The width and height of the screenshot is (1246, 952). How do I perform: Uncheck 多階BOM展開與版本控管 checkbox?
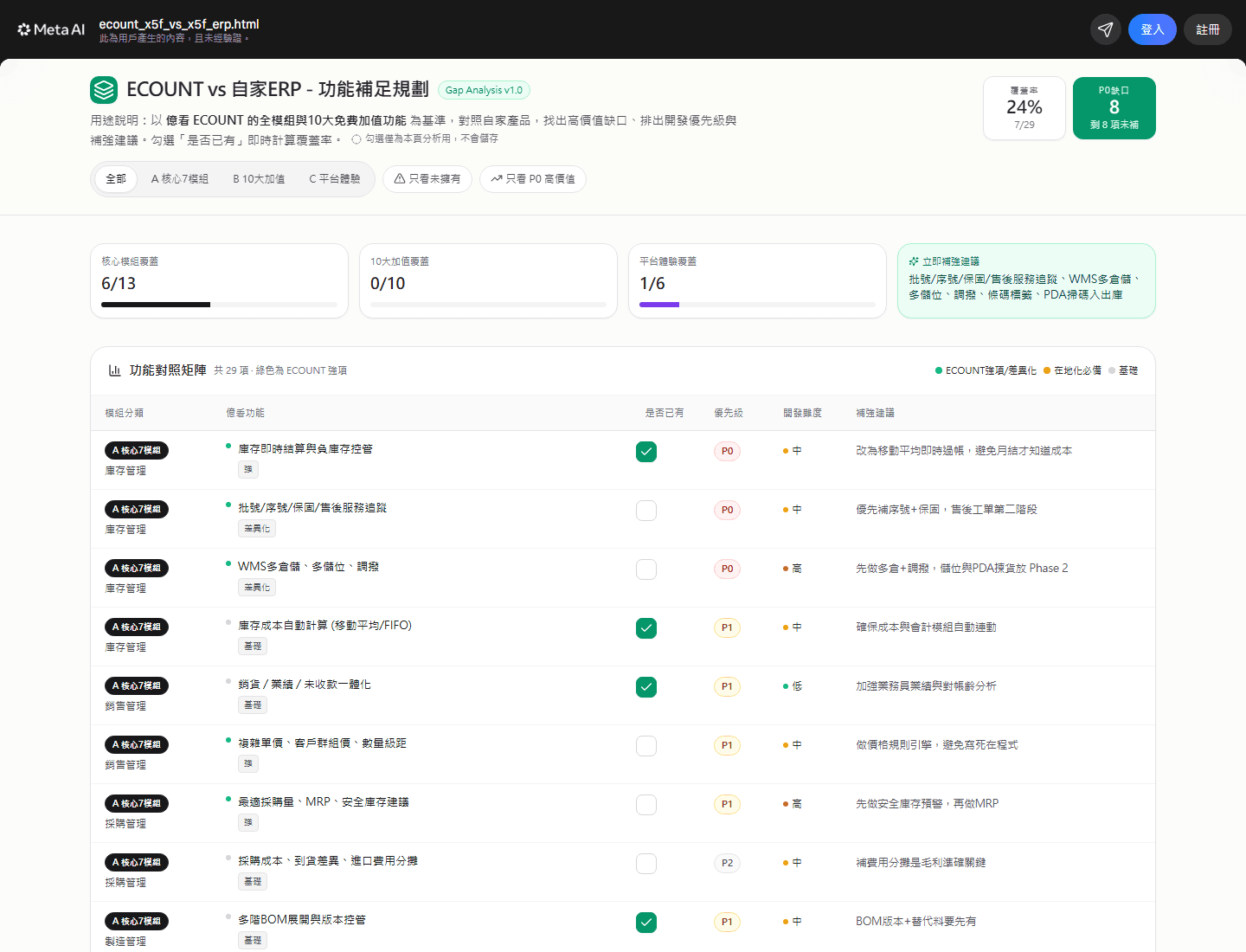tap(646, 923)
